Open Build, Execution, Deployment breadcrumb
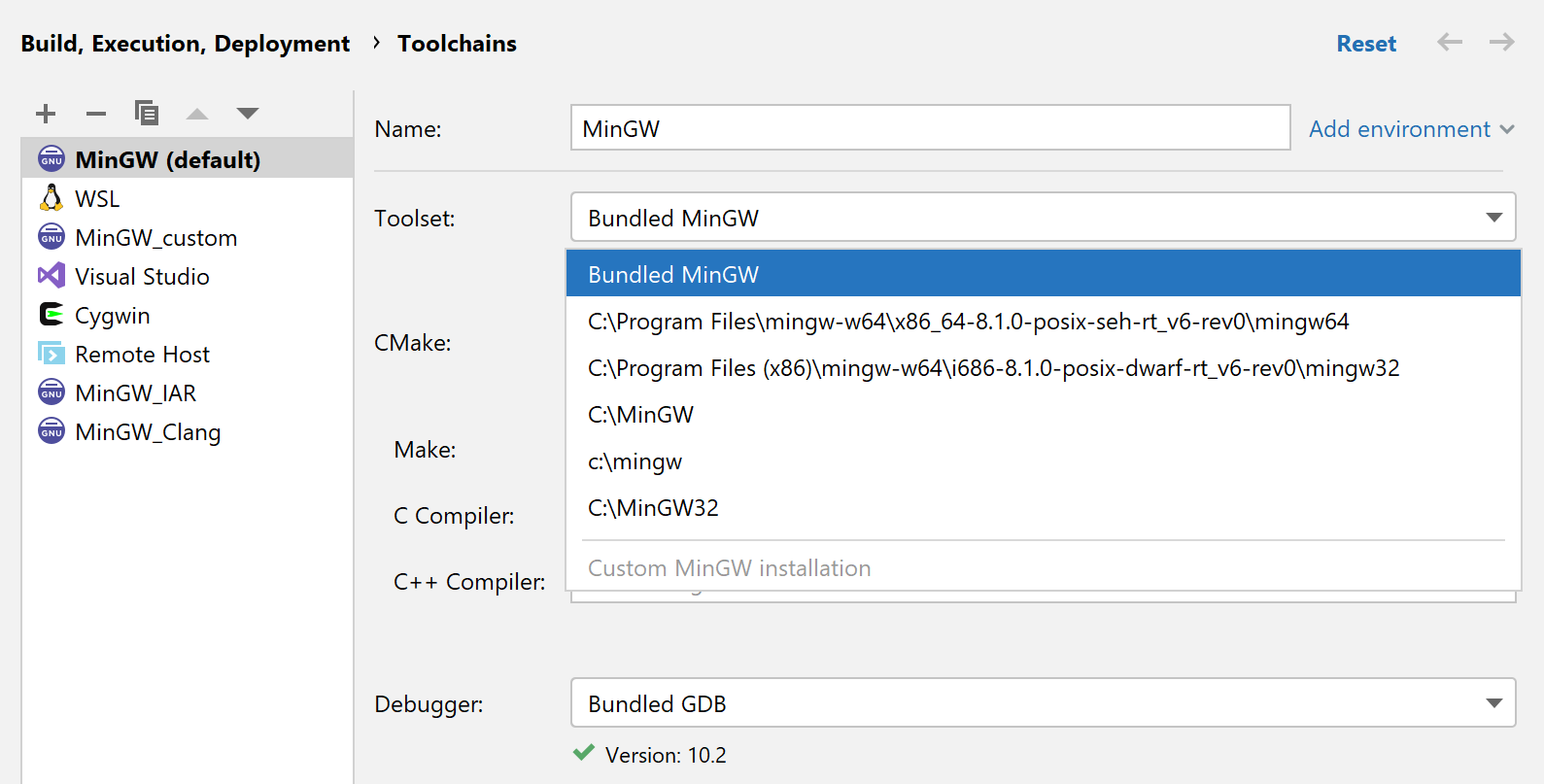This screenshot has height=784, width=1544. (x=186, y=44)
